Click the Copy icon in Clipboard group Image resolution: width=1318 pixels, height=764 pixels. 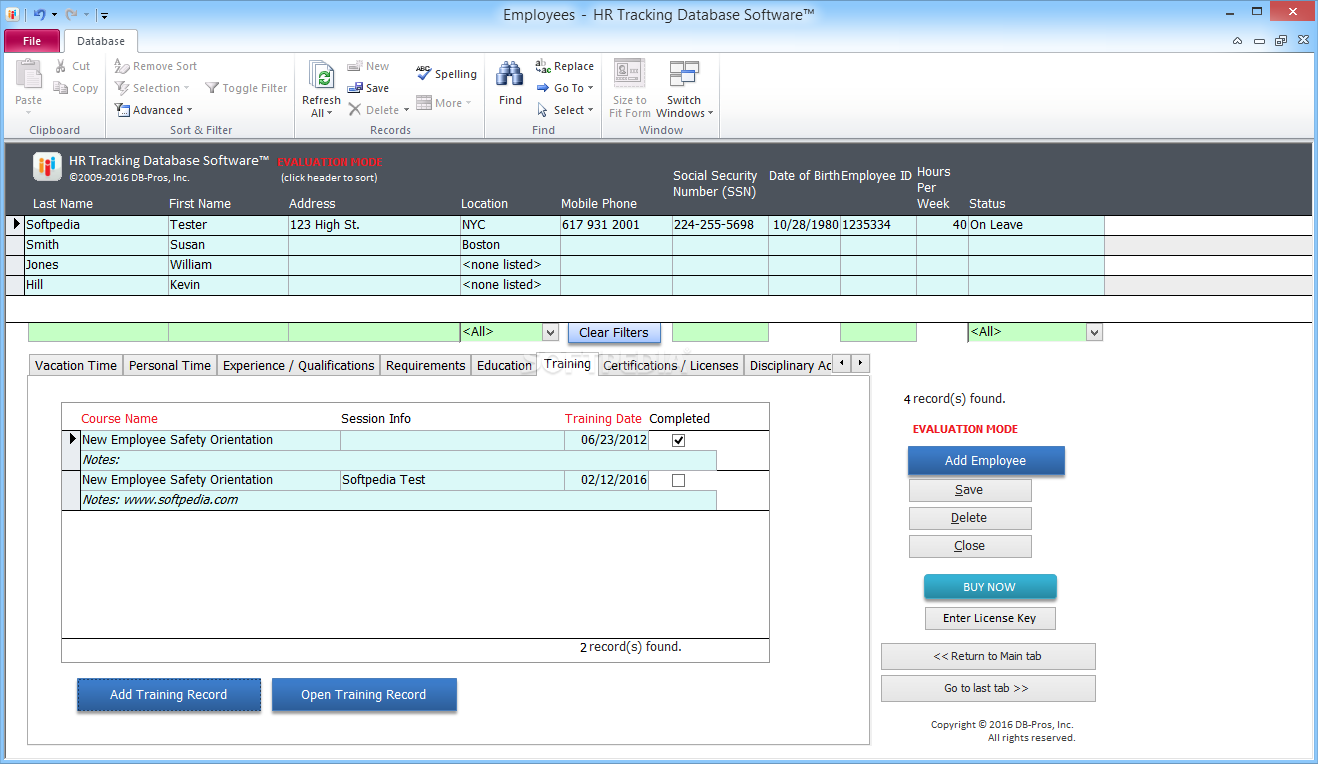pos(61,88)
